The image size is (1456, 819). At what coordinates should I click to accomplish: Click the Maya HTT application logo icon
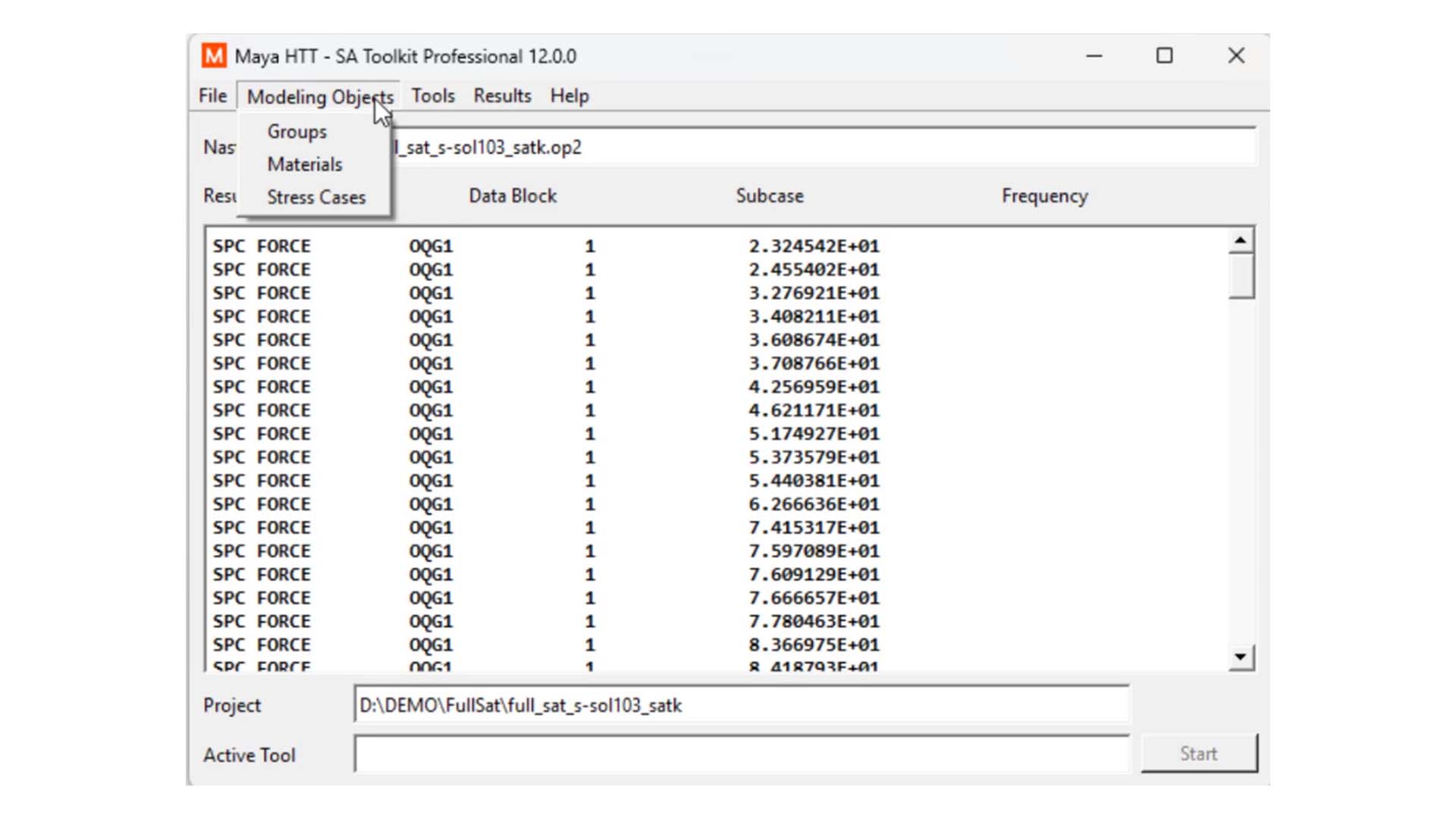tap(213, 56)
